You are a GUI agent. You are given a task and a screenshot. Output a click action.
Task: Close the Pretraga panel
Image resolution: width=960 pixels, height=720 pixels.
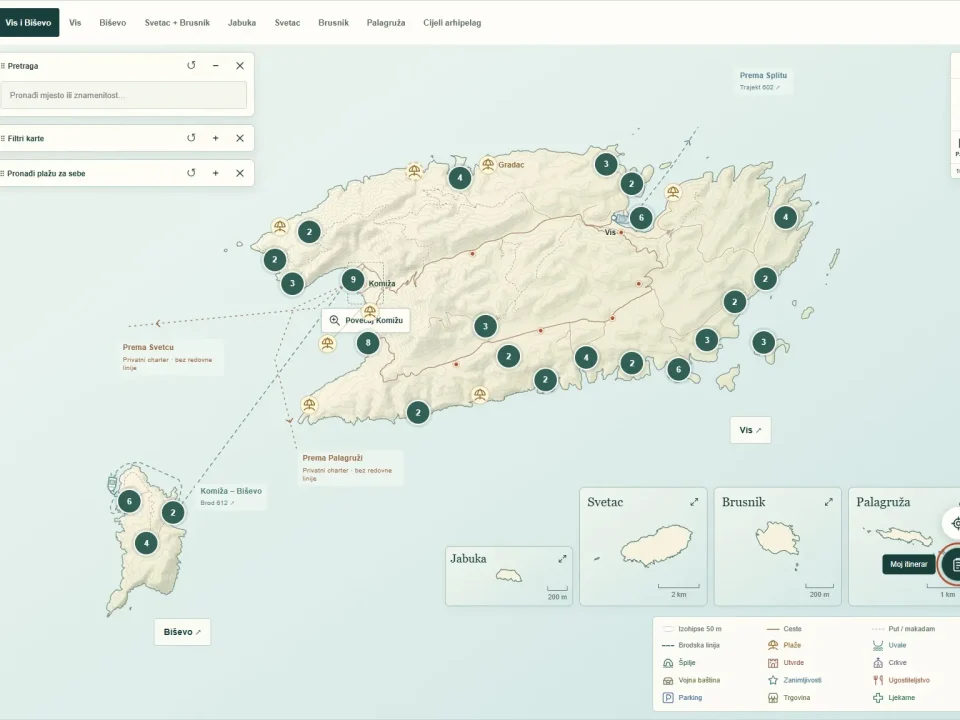pos(240,66)
